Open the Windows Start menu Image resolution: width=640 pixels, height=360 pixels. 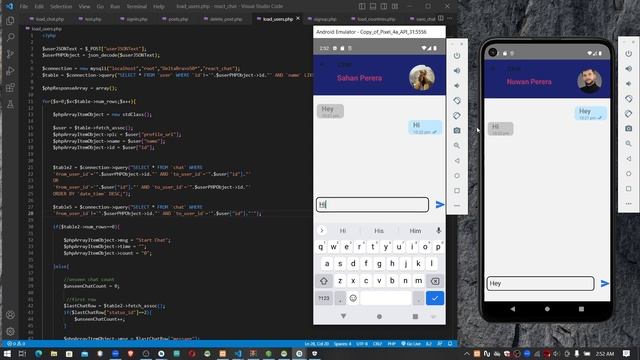tap(7, 353)
